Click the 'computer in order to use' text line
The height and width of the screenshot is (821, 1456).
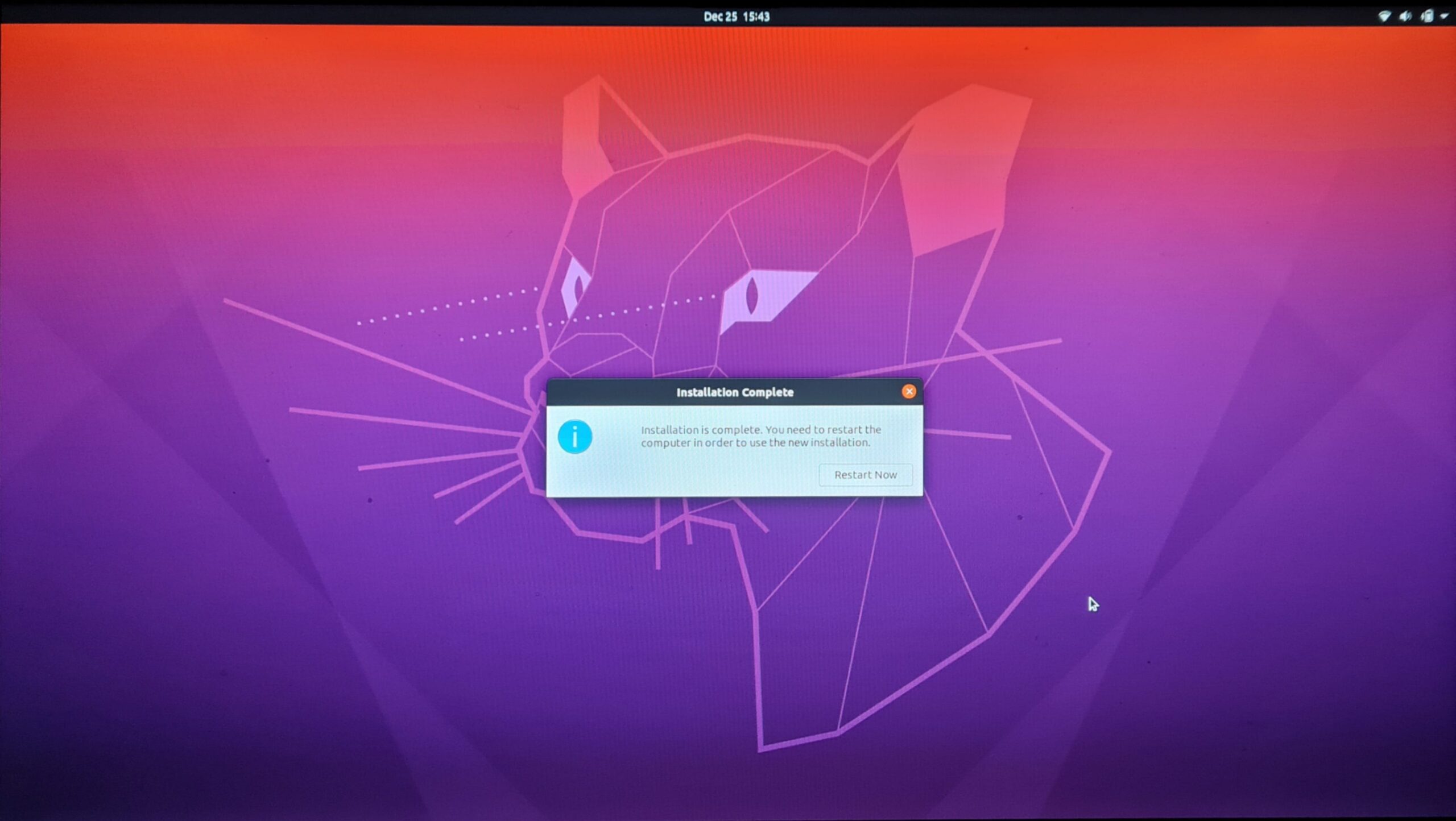click(702, 442)
